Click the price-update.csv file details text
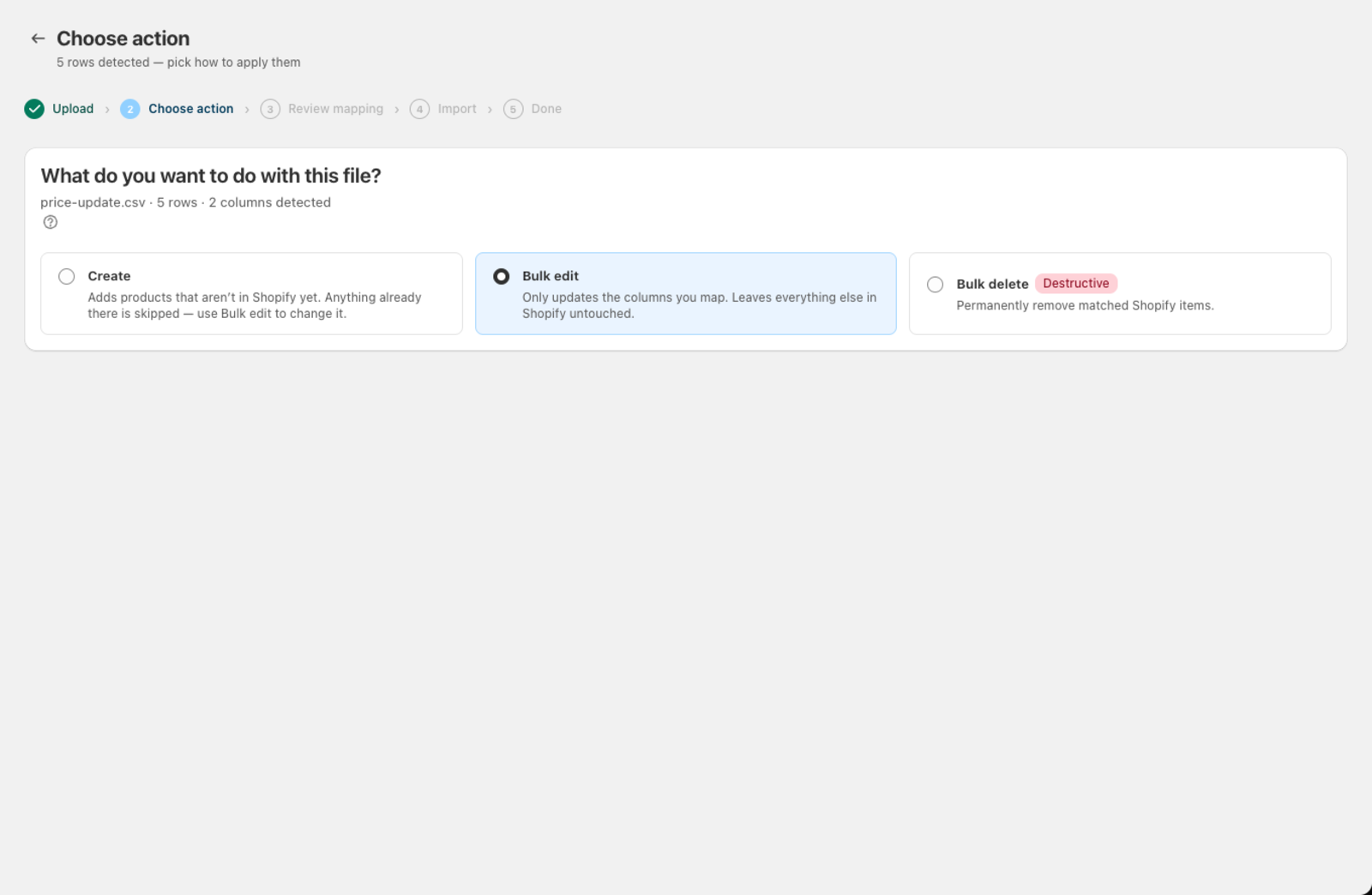The width and height of the screenshot is (1372, 895). 185,202
